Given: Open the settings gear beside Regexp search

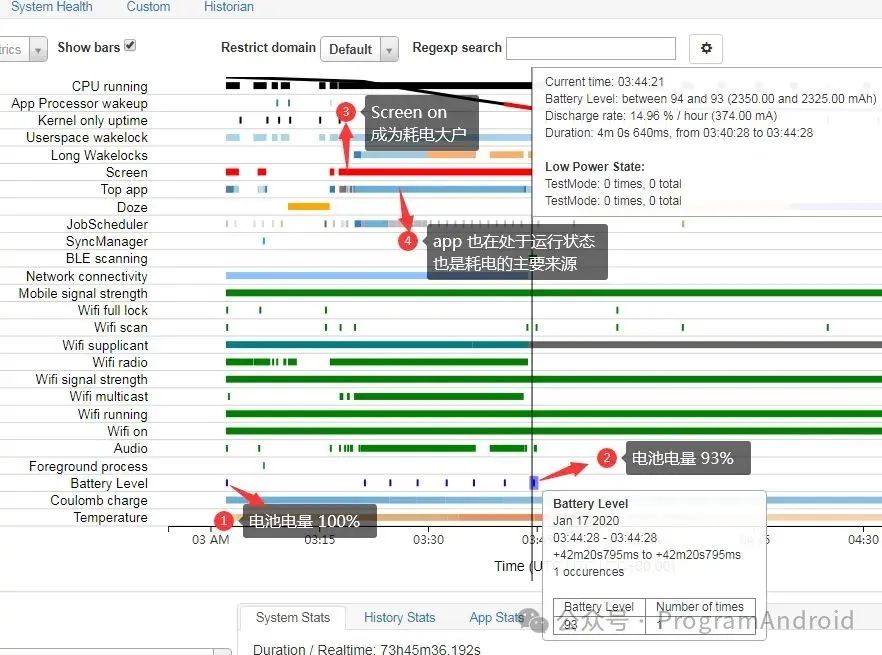Looking at the screenshot, I should click(x=708, y=48).
